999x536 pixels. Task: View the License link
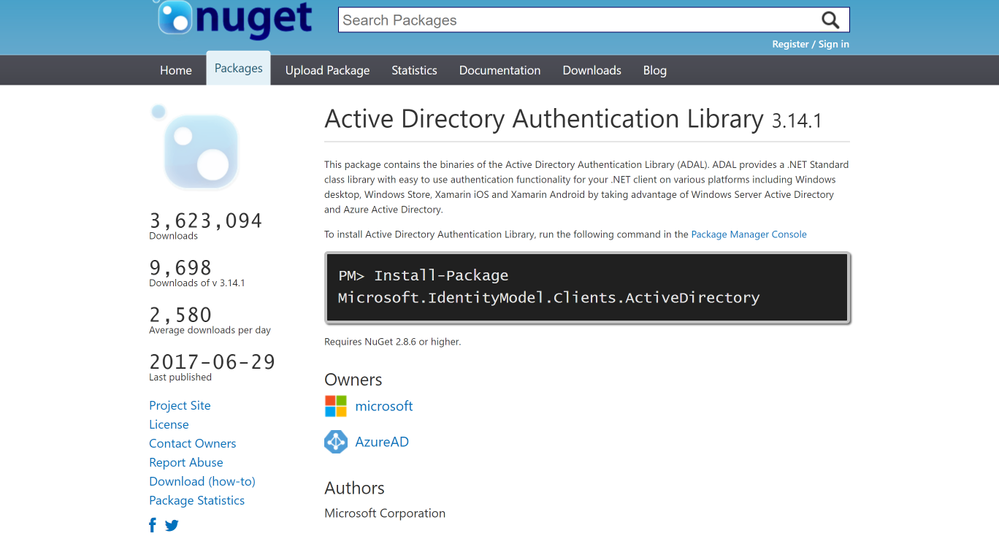(169, 424)
